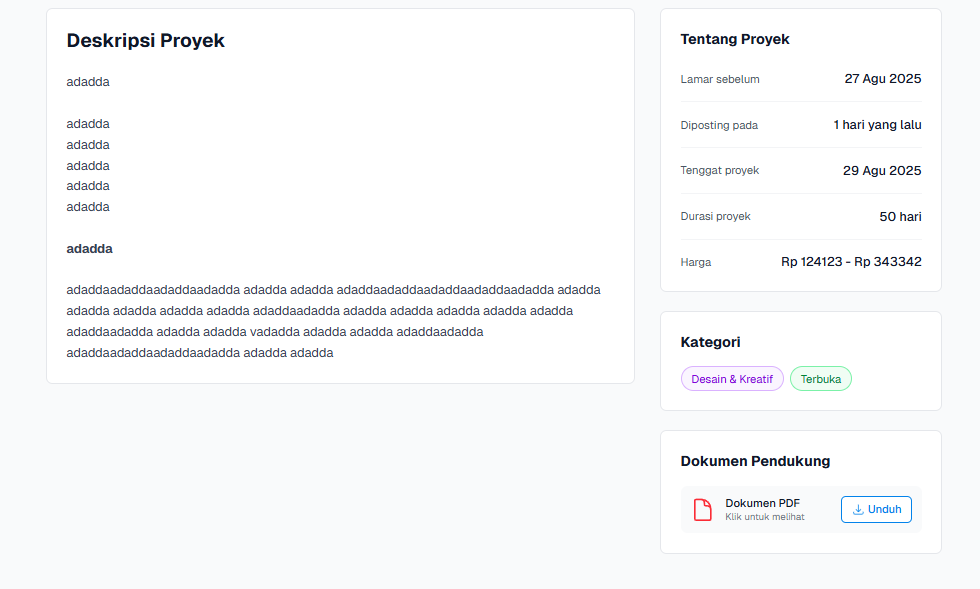Click the Tentang Proyek heading
Image resolution: width=980 pixels, height=589 pixels.
pos(735,39)
